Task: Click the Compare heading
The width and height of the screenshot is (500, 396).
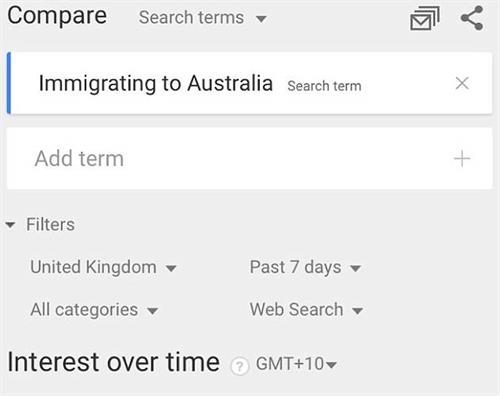Action: (x=57, y=16)
